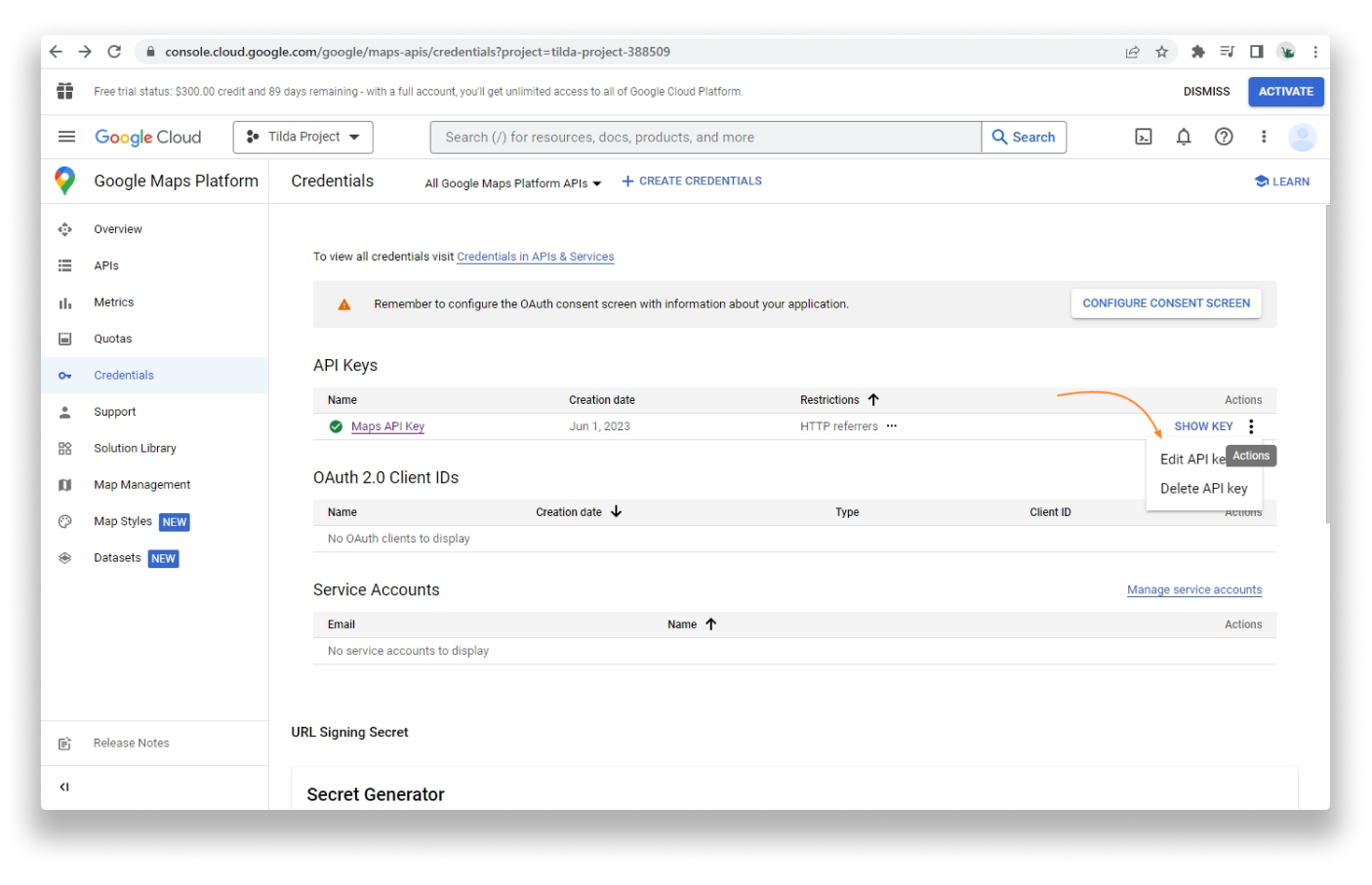
Task: Open the browser three-dot menu
Action: click(x=1314, y=52)
